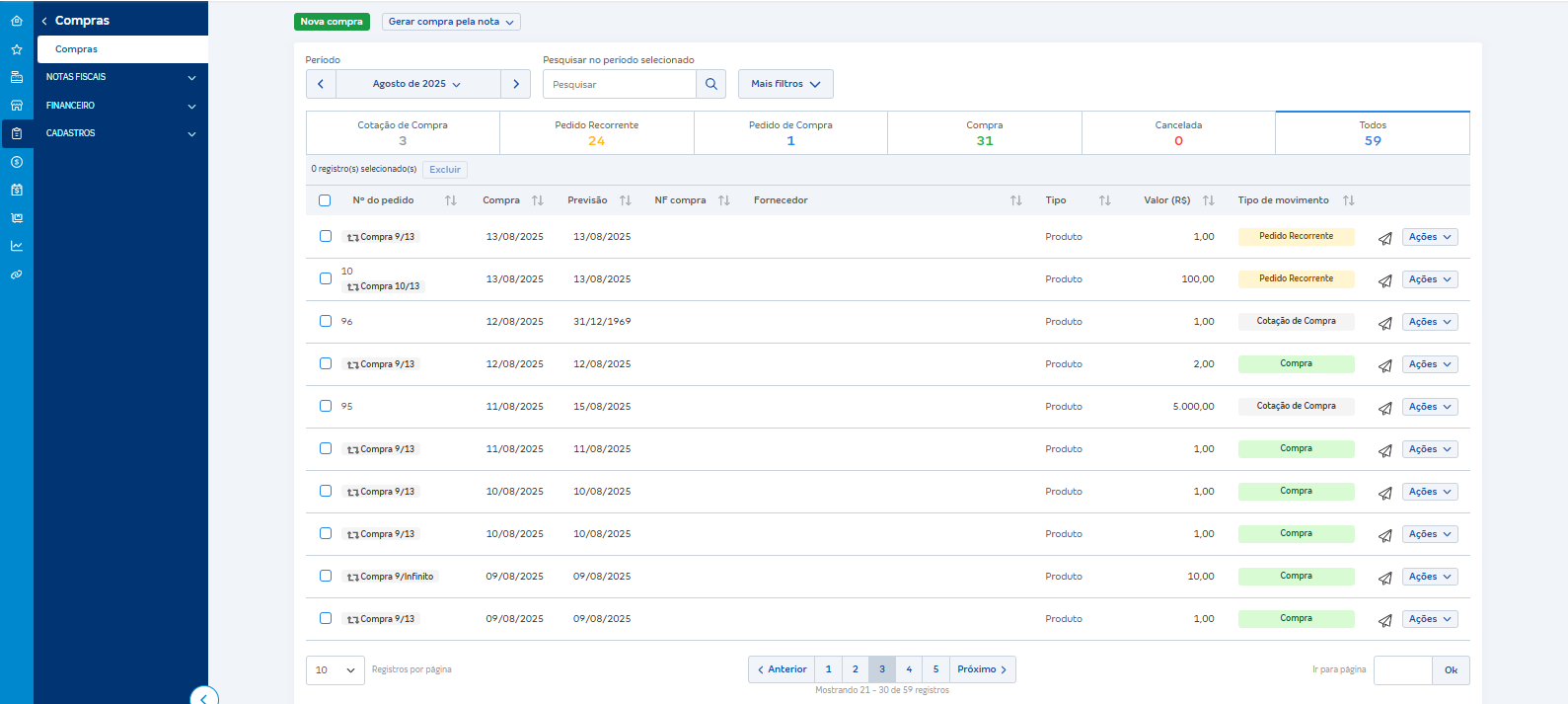Go to the previous period with left arrow
The image size is (1568, 704).
coord(321,84)
